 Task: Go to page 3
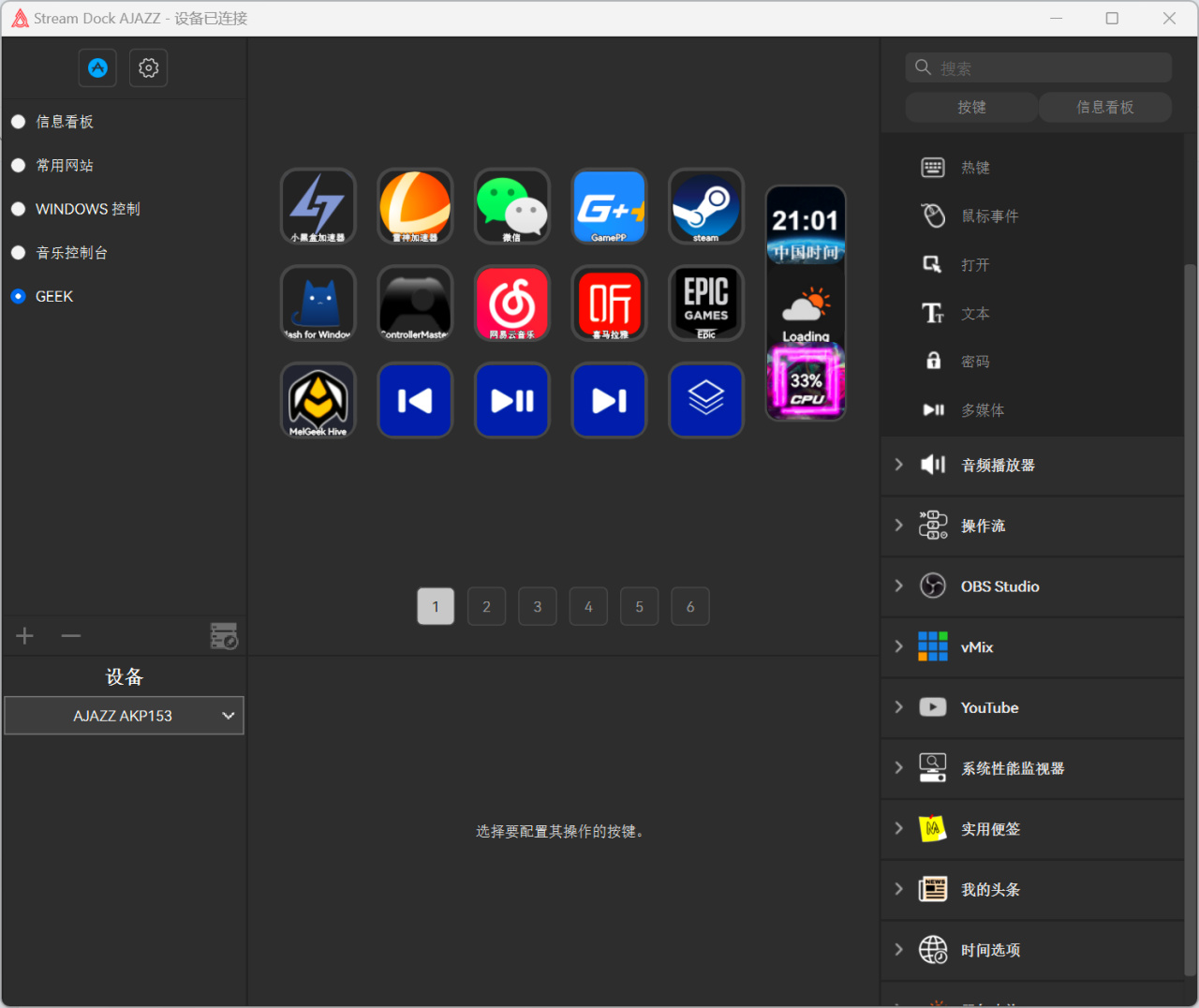point(538,606)
